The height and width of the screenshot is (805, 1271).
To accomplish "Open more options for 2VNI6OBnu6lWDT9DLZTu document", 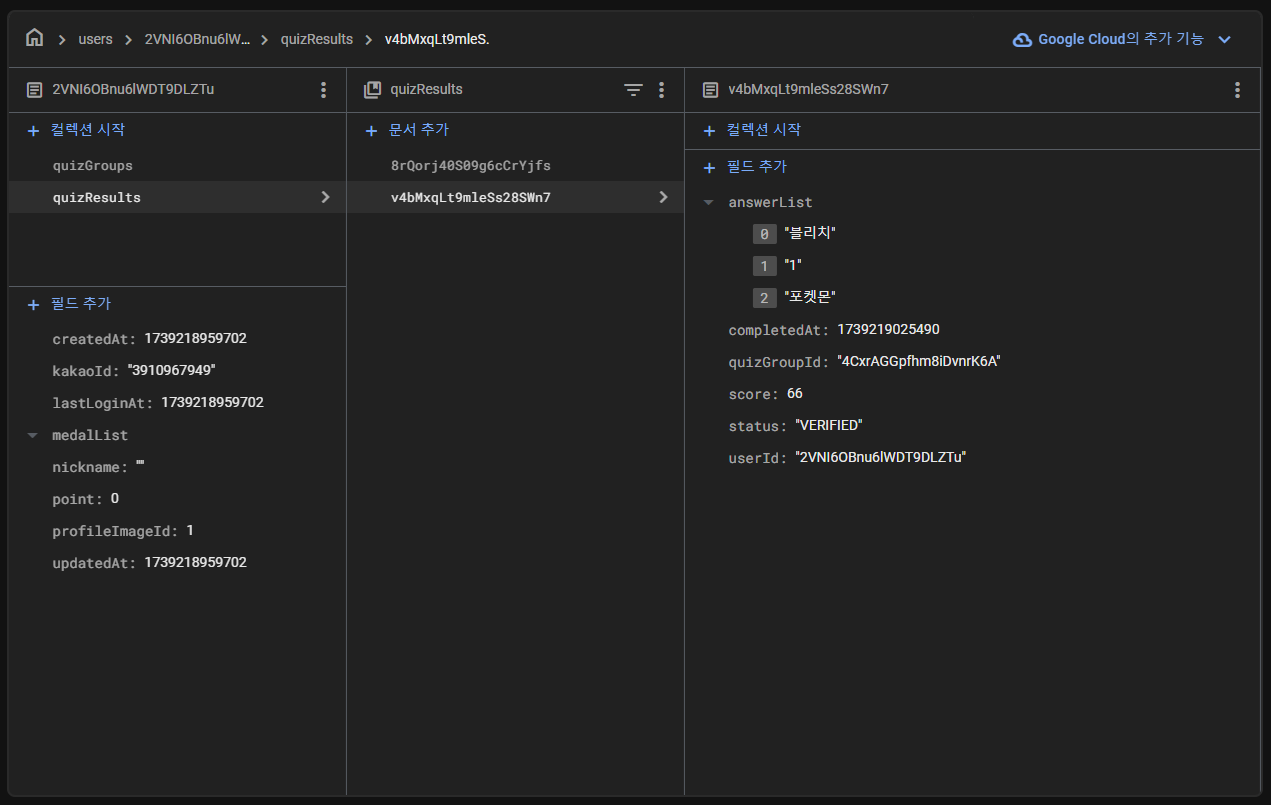I will [323, 90].
